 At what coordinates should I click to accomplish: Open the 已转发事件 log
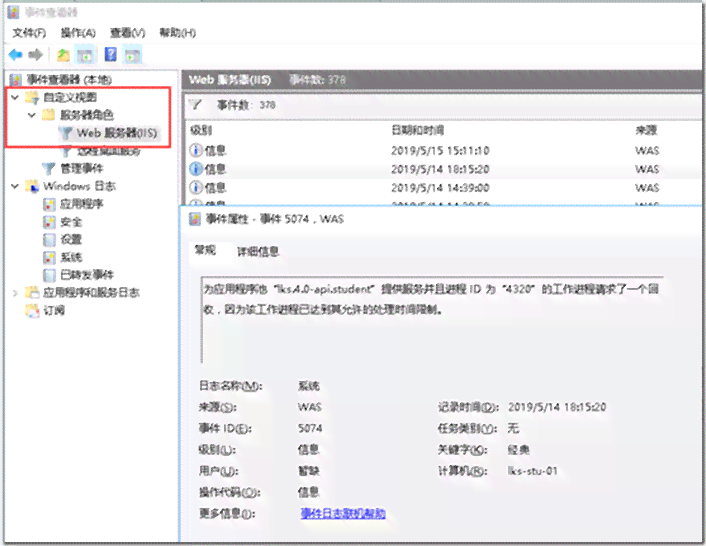[87, 275]
